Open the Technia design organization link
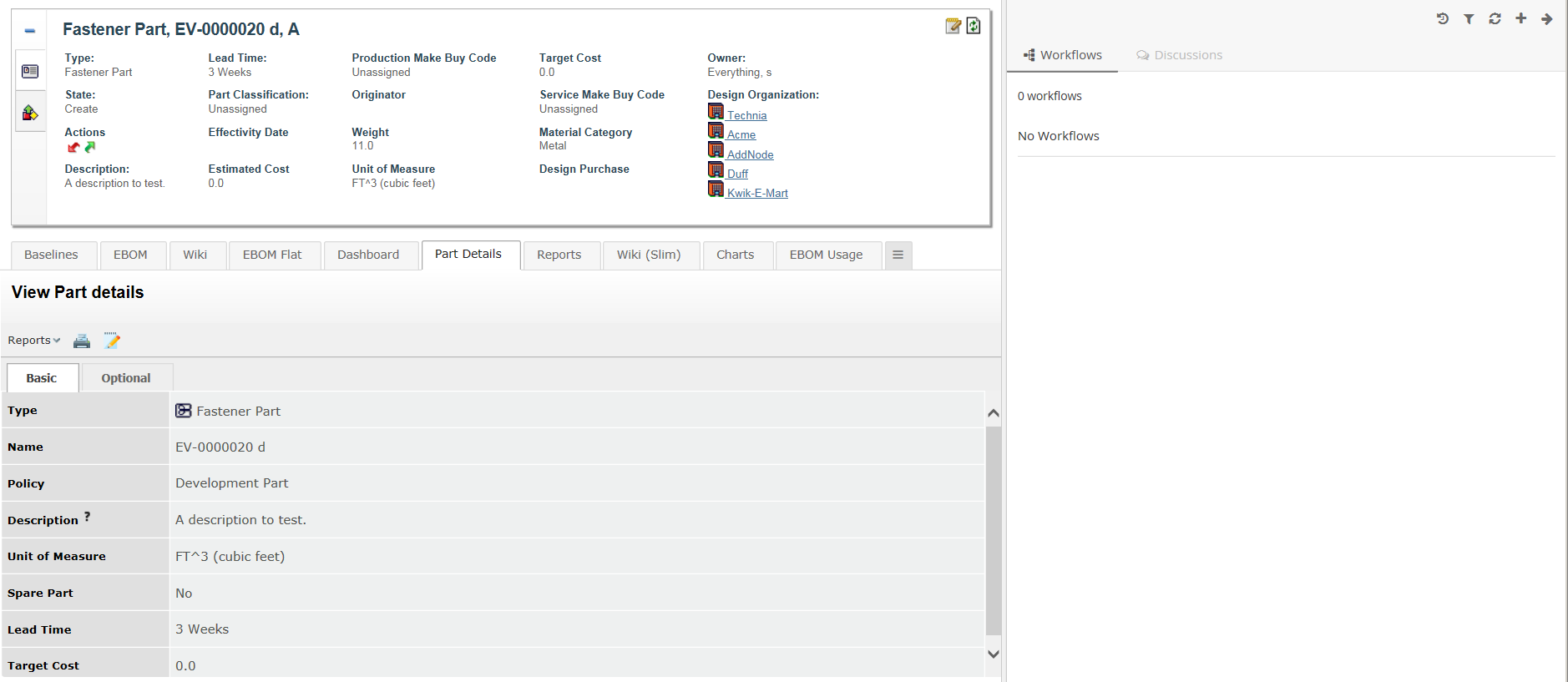 pyautogui.click(x=746, y=115)
